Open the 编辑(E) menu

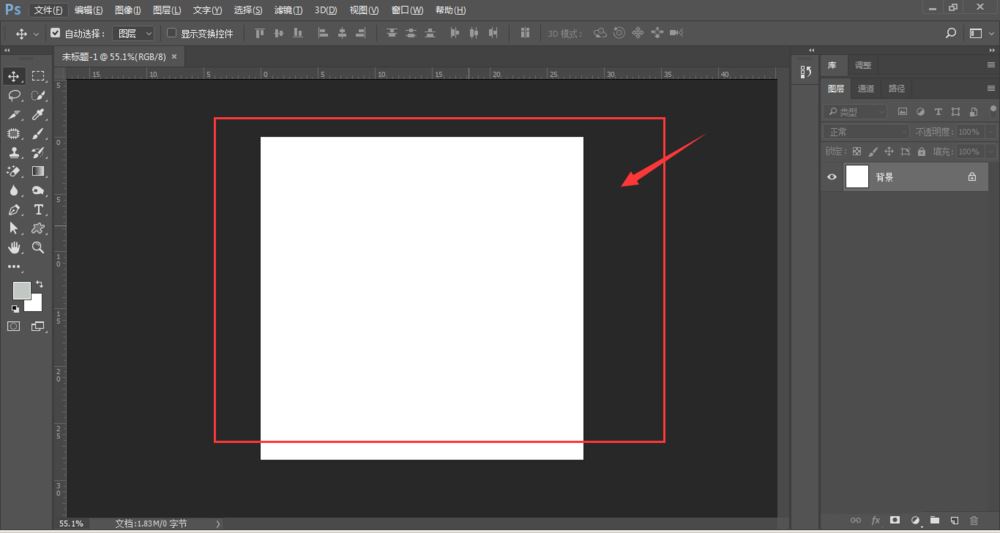click(88, 10)
